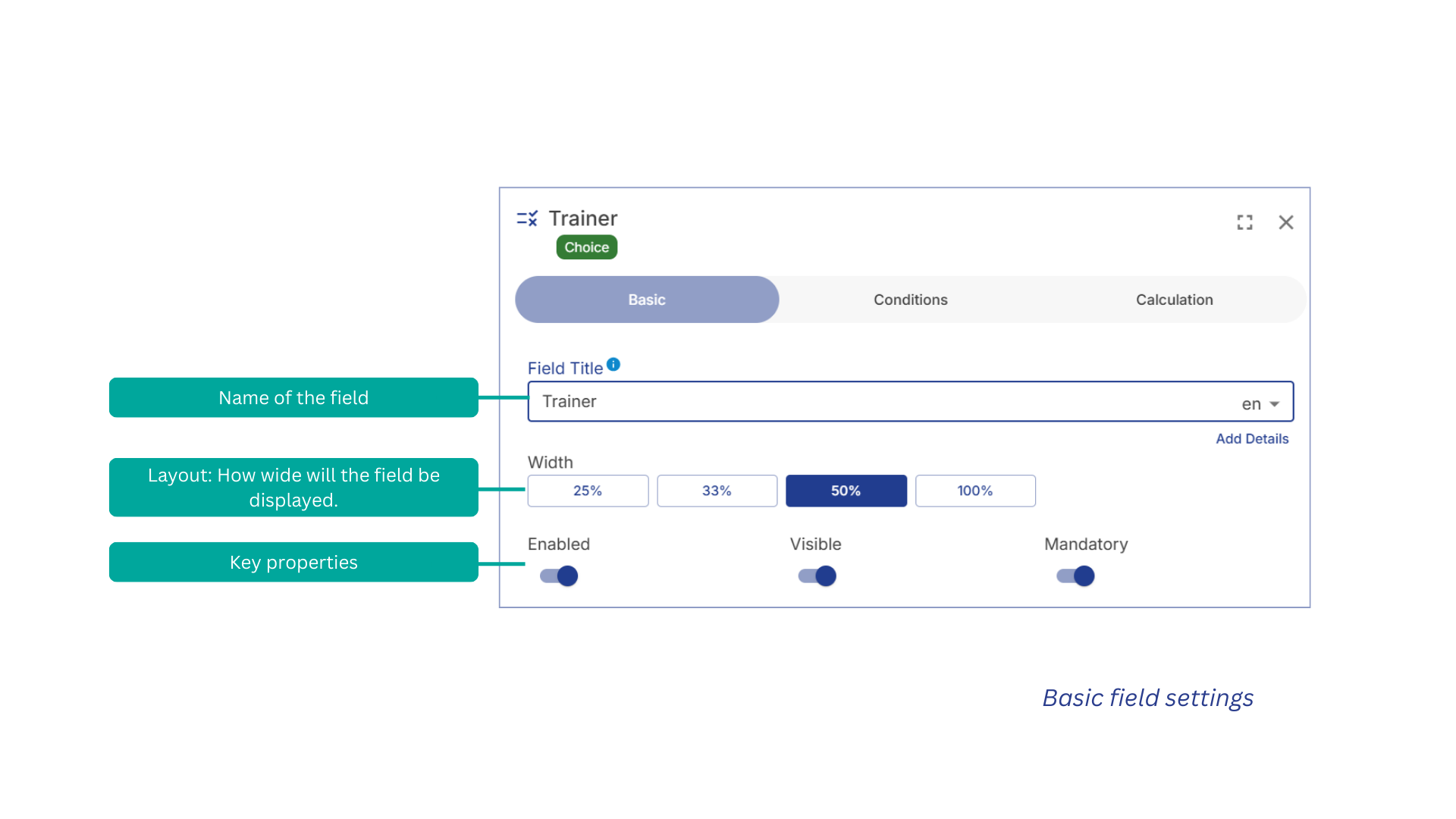Image resolution: width=1456 pixels, height=819 pixels.
Task: Set field width to 33%
Action: [717, 491]
